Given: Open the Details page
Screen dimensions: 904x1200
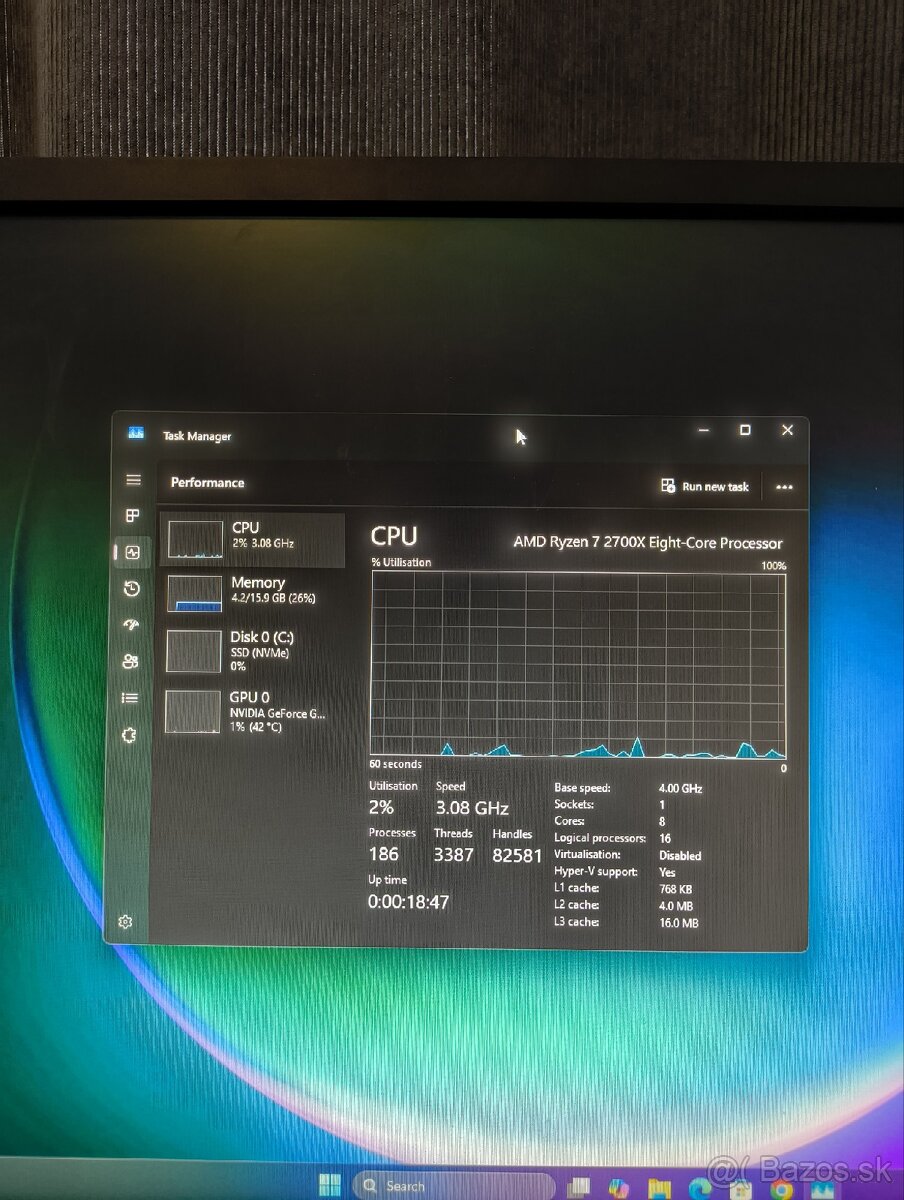Looking at the screenshot, I should pyautogui.click(x=133, y=698).
